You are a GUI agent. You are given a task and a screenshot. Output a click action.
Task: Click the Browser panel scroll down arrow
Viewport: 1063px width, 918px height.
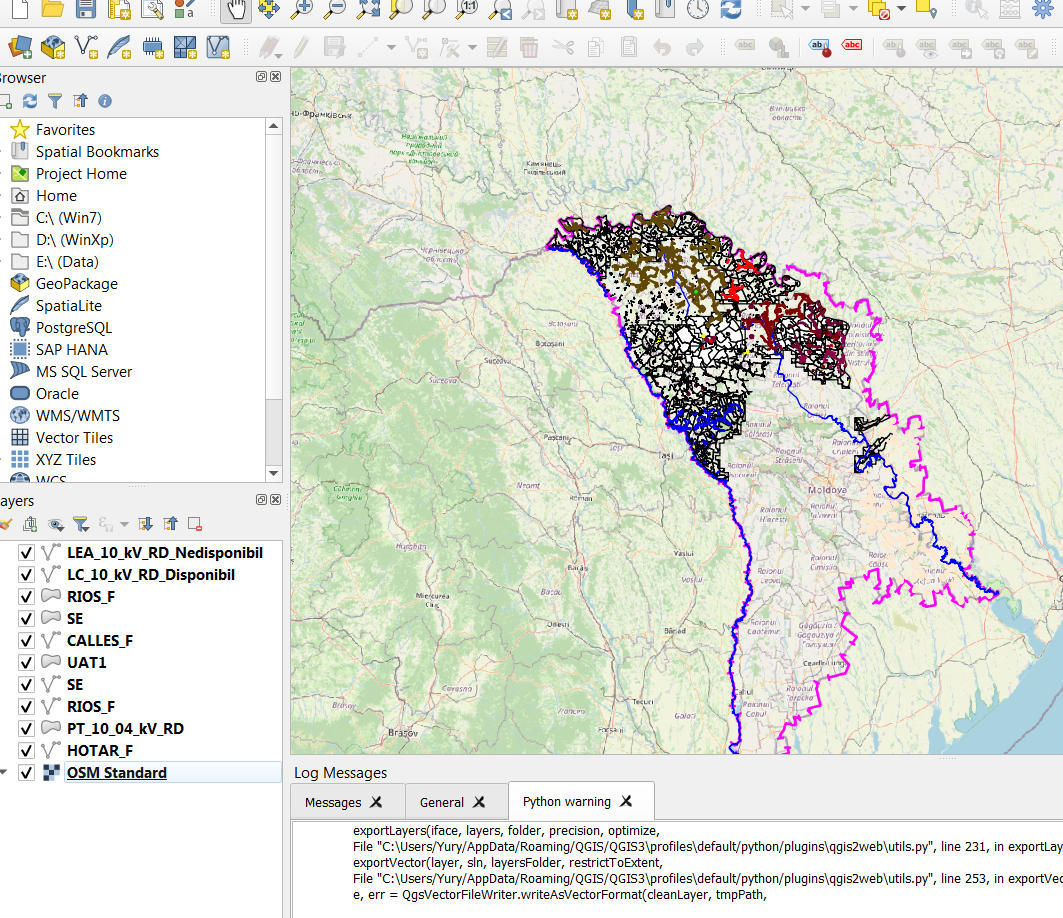click(274, 473)
